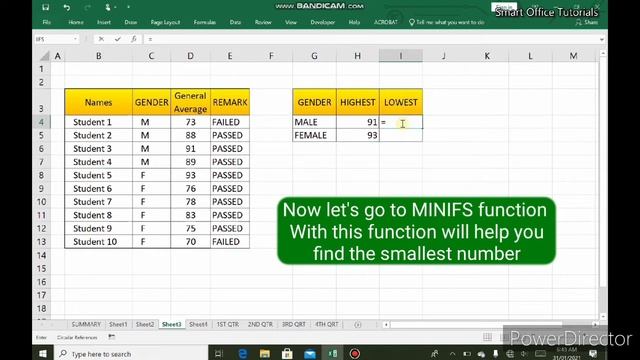Screen dimensions: 640x360
Task: Open Task View from the taskbar
Action: tap(219, 353)
